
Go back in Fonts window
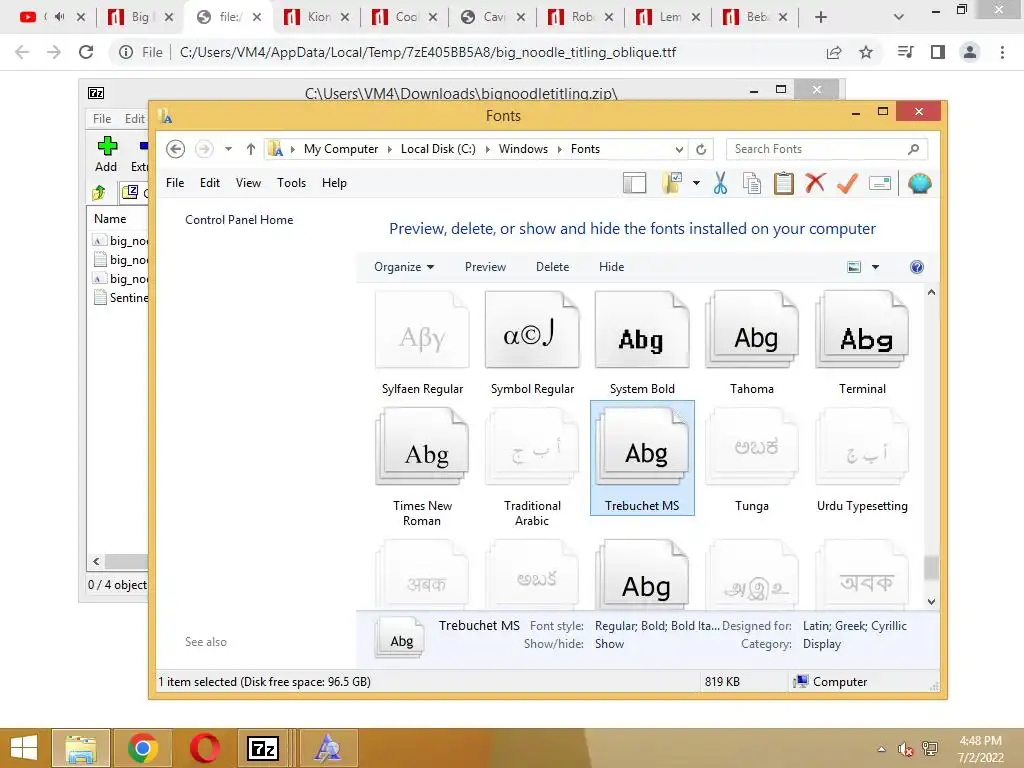tap(175, 149)
